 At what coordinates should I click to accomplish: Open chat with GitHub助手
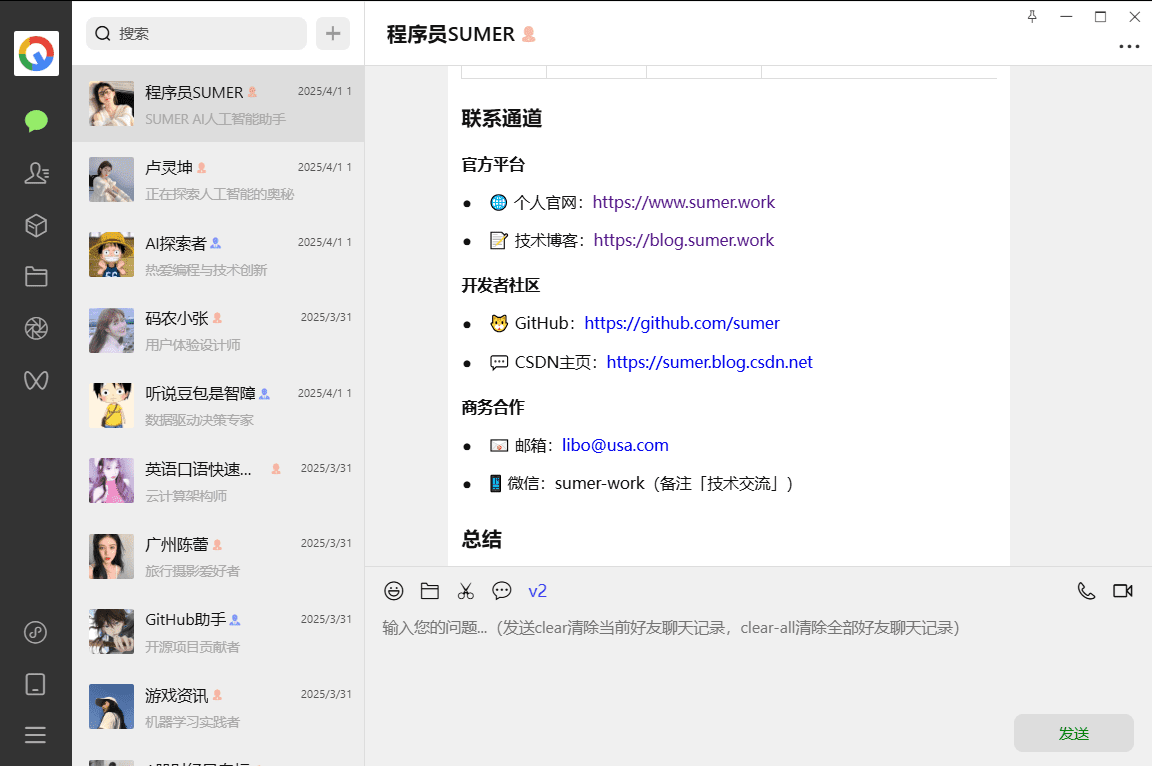tap(218, 632)
